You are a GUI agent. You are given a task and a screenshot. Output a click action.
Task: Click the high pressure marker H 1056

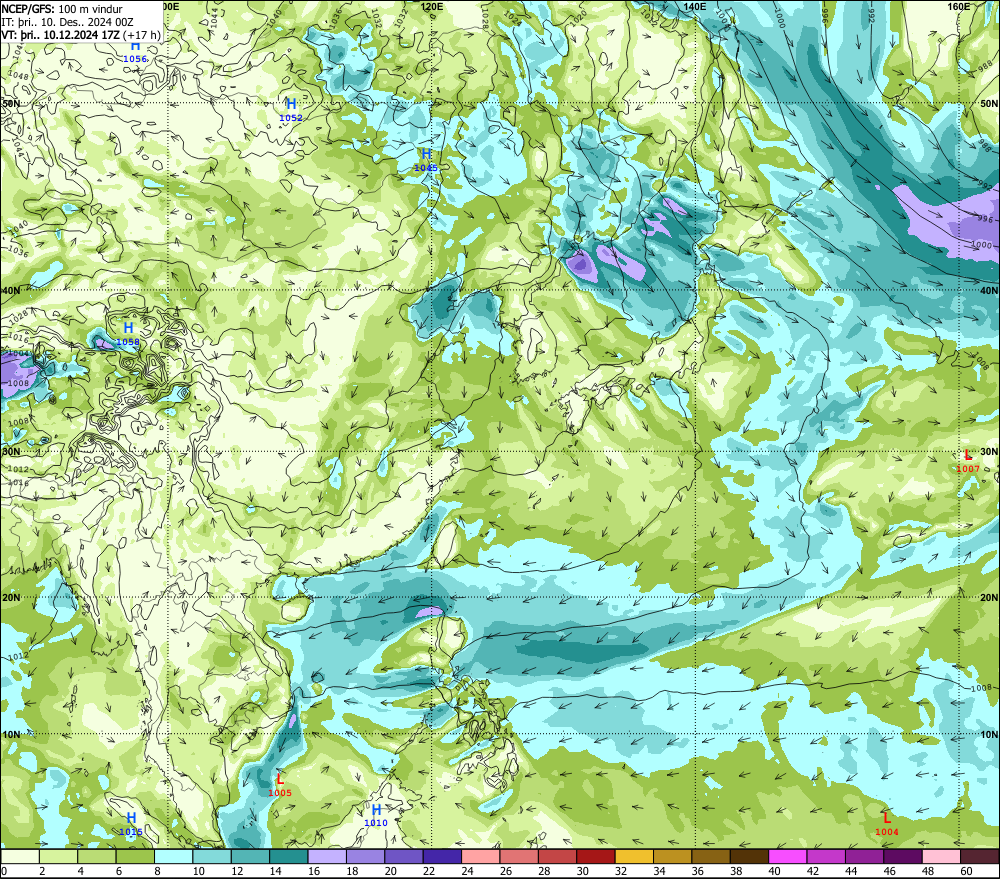[x=135, y=52]
